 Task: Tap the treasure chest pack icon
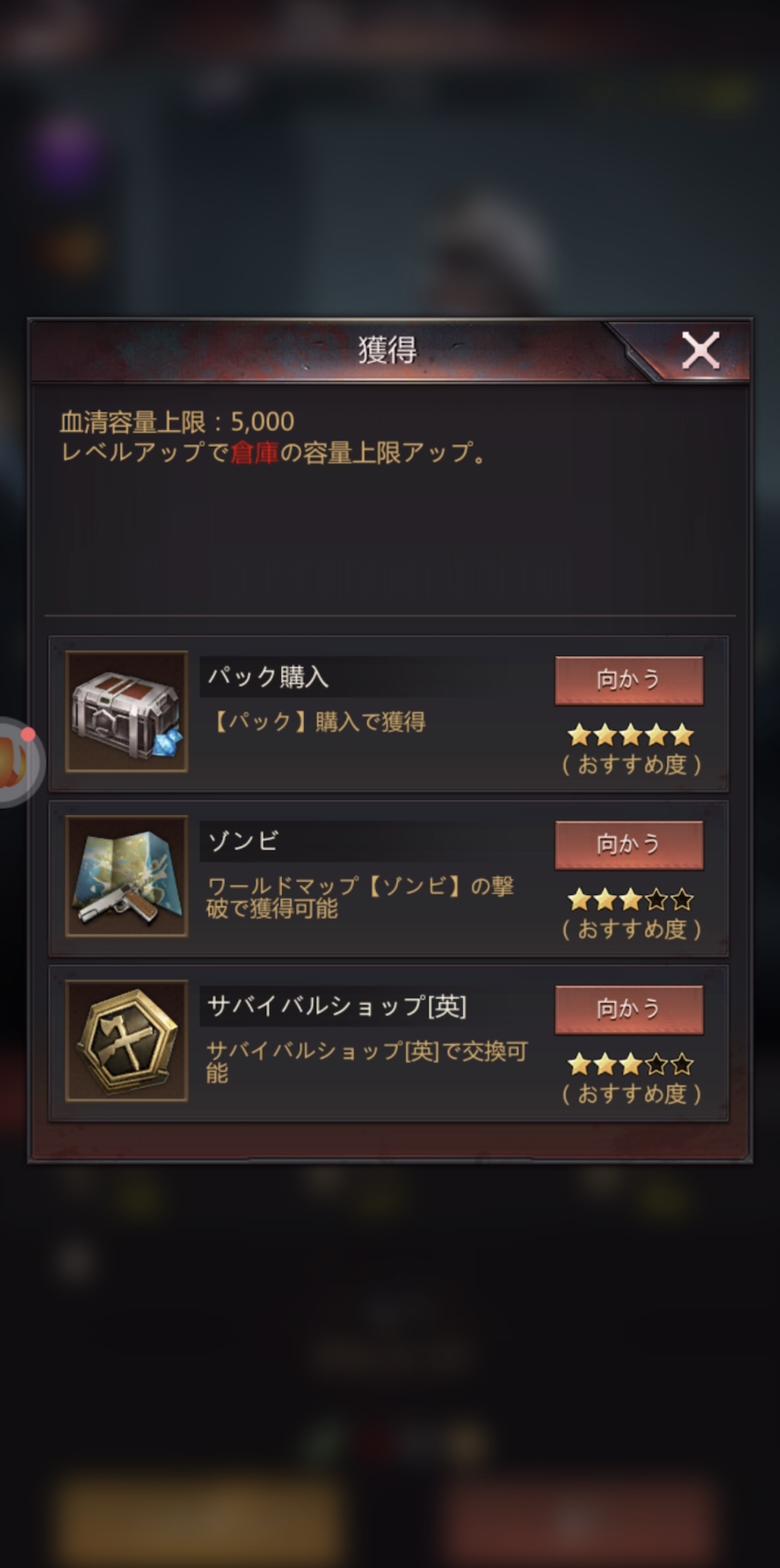(x=127, y=712)
